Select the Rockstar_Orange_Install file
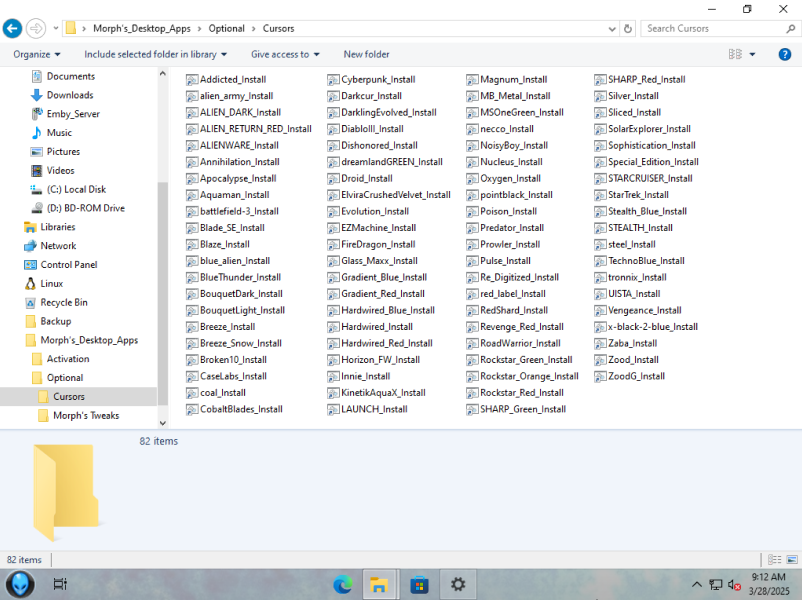Image resolution: width=802 pixels, height=600 pixels. click(522, 376)
